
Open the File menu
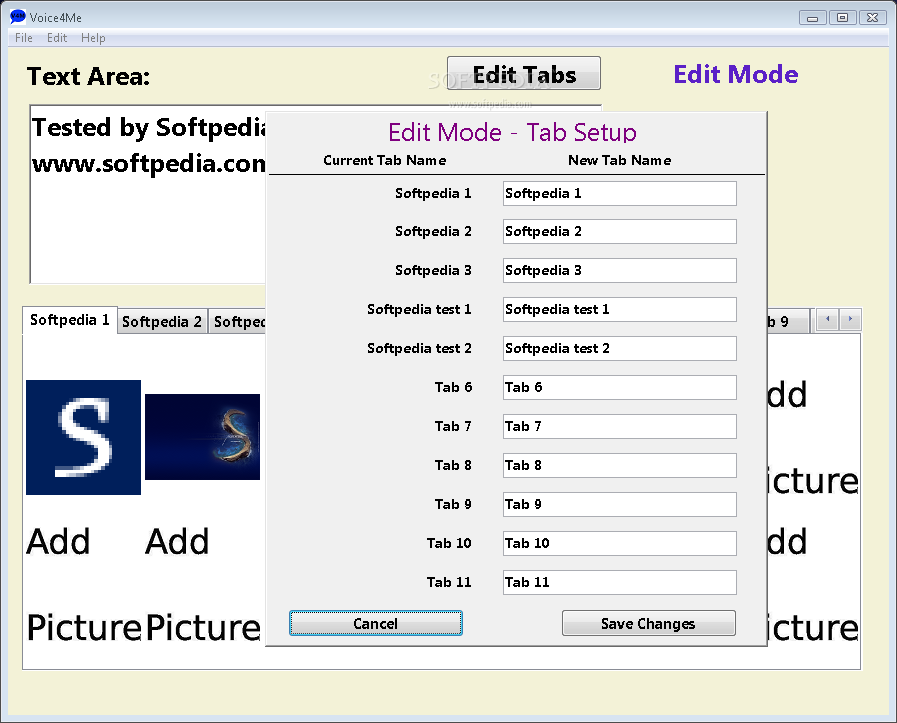coord(23,38)
